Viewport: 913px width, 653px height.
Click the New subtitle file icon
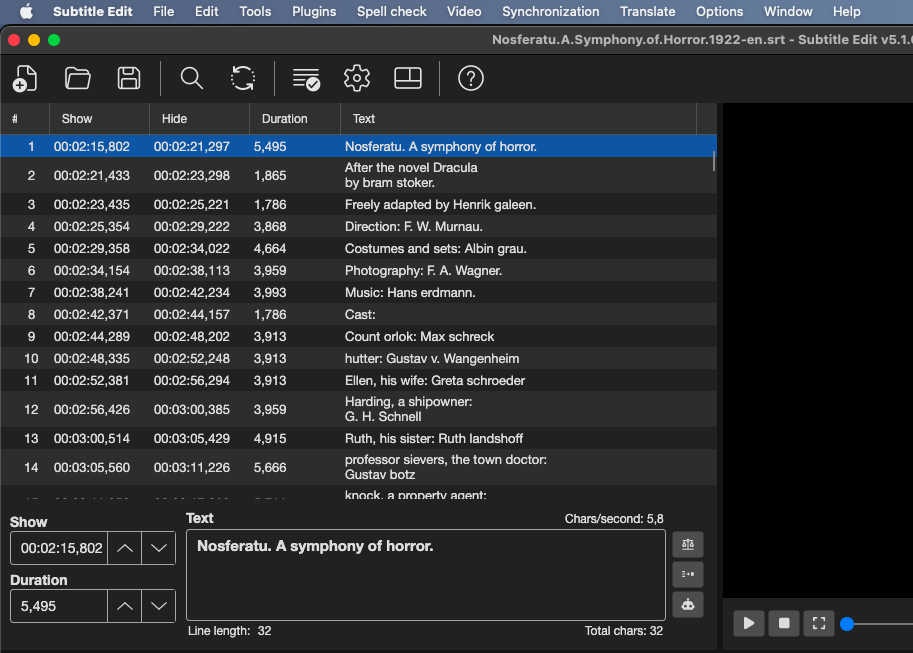[x=24, y=78]
